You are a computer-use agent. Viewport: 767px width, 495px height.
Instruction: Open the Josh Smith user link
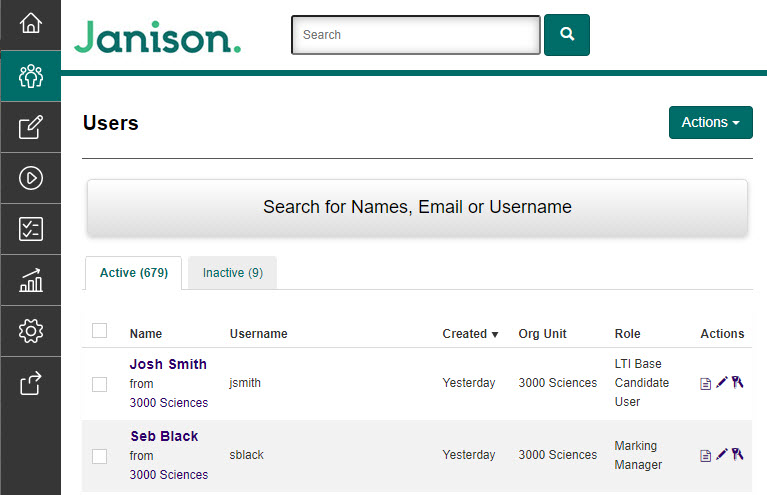(x=168, y=364)
